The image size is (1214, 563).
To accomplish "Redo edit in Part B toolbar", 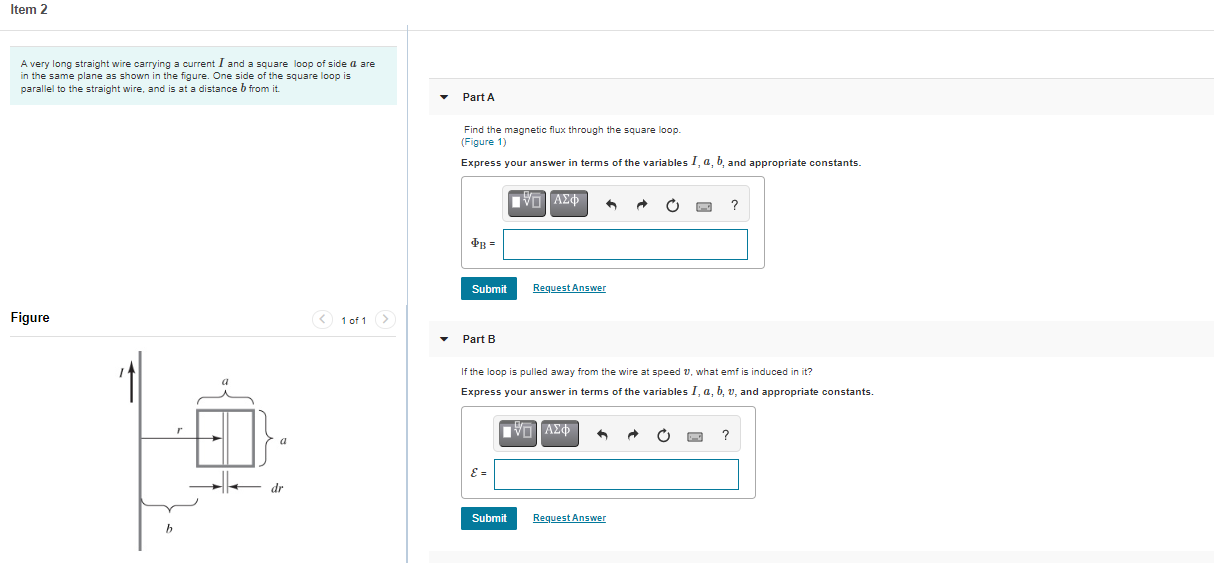I will click(633, 436).
